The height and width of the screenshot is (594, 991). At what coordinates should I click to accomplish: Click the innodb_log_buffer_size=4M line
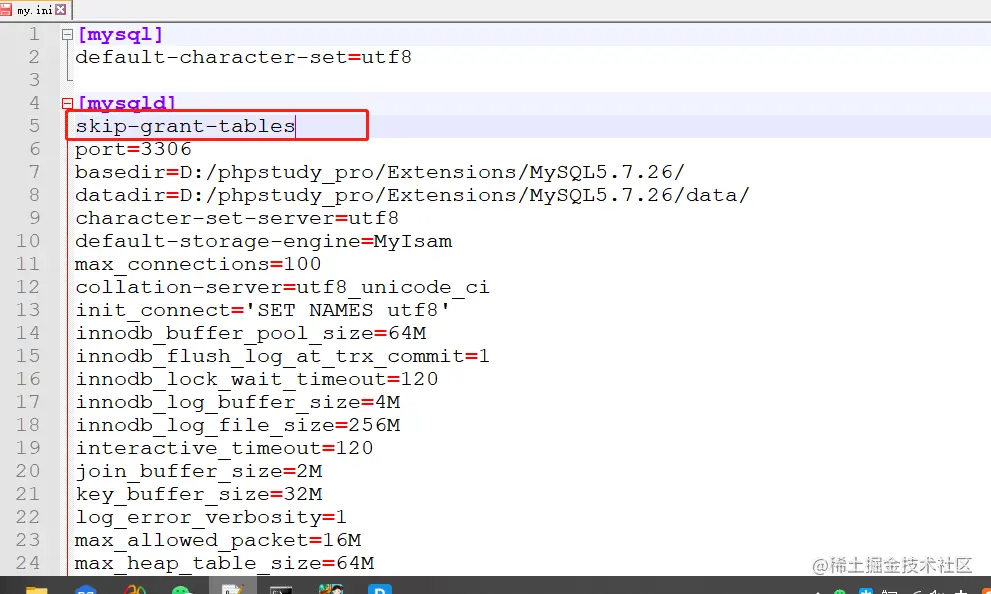tap(238, 403)
